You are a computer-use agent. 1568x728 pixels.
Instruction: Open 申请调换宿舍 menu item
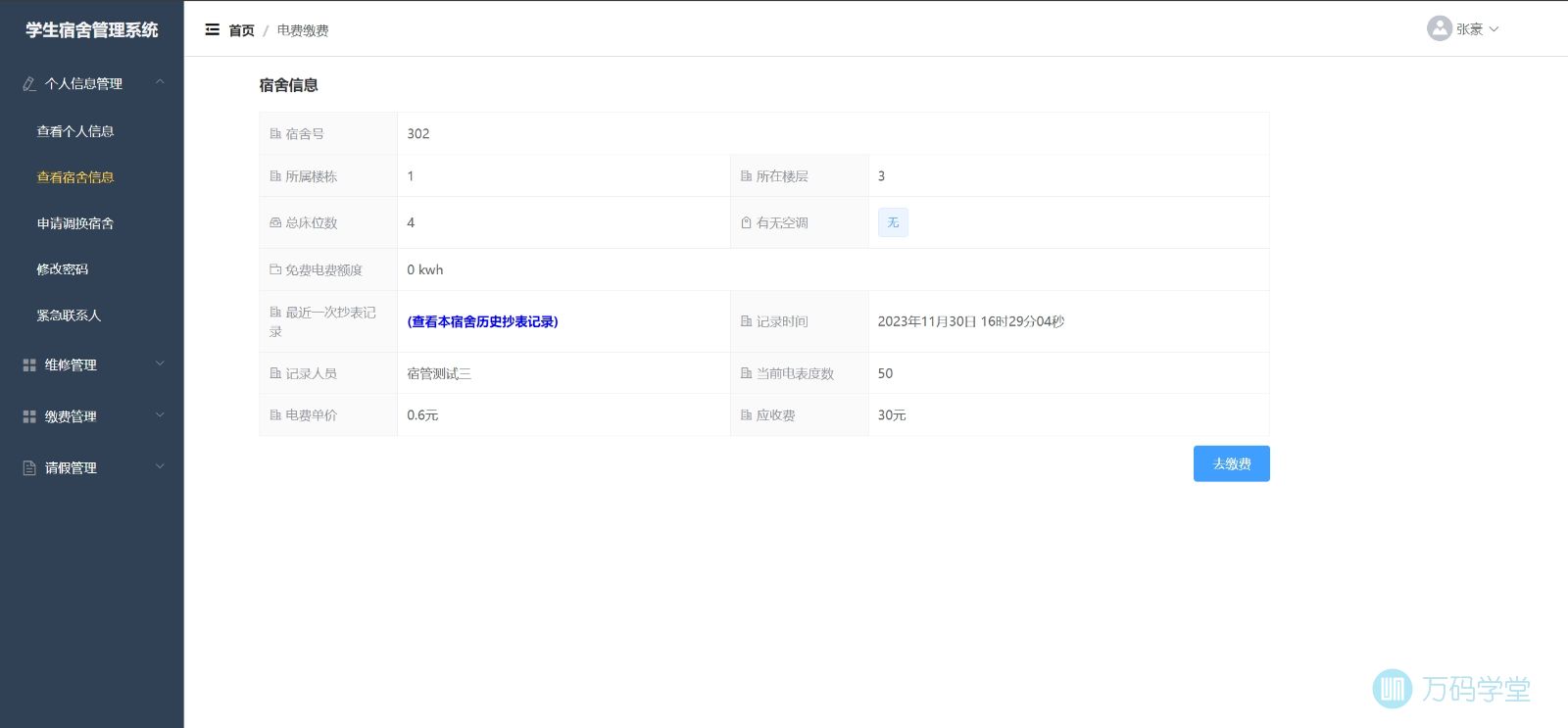[x=75, y=223]
